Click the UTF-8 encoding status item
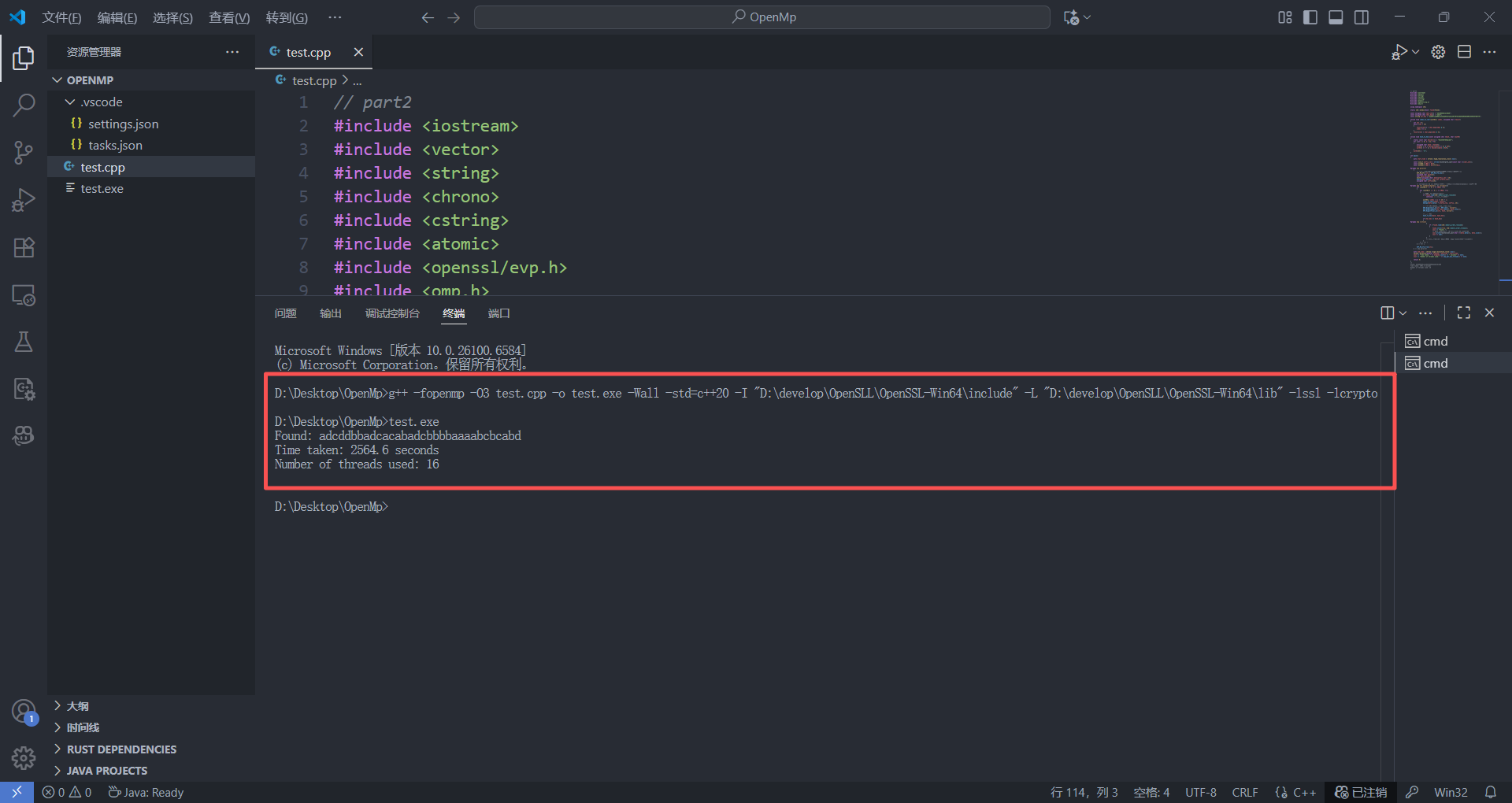Viewport: 1512px width, 803px height. (x=1201, y=792)
